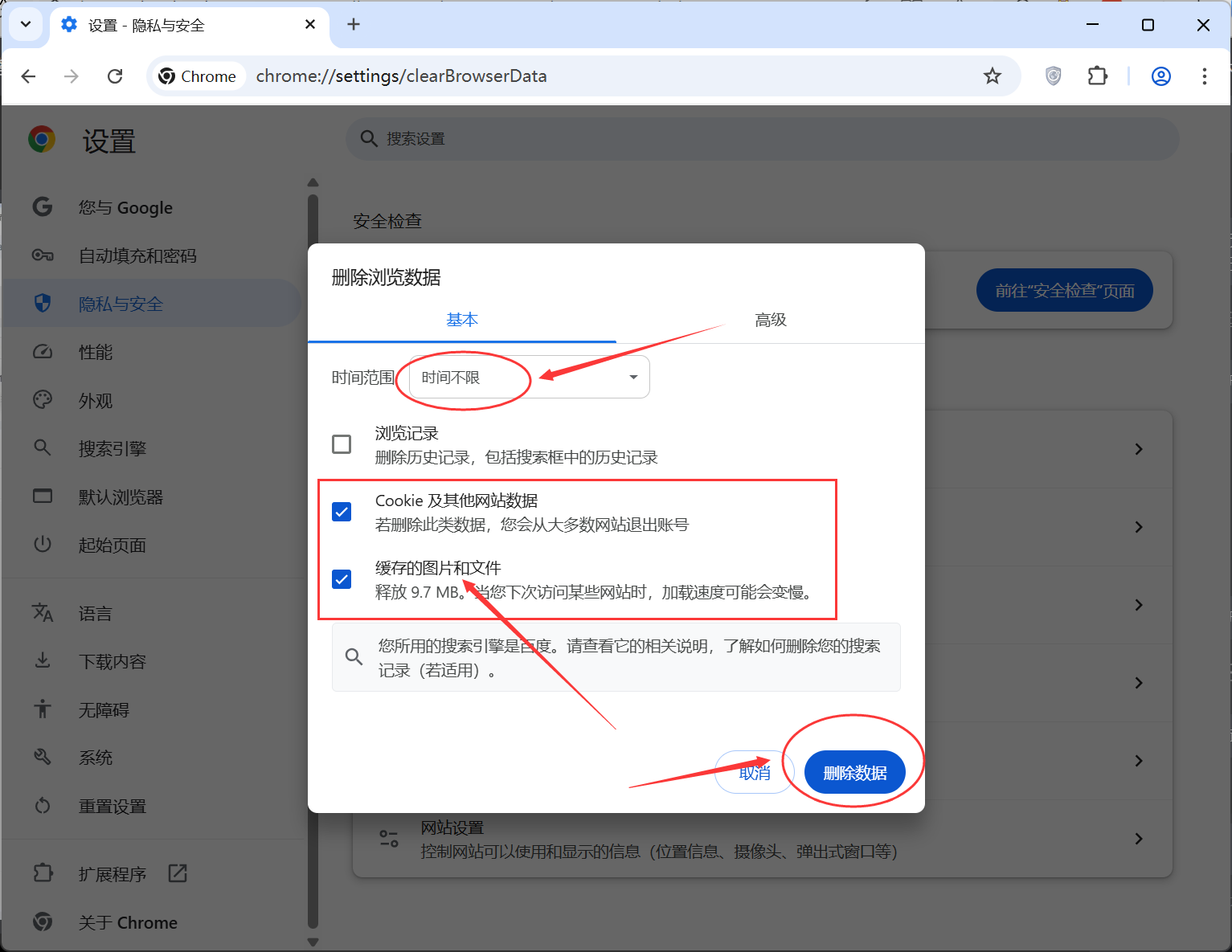Viewport: 1232px width, 952px height.
Task: Select the shield icon beside 隐私与安全
Action: 42,303
